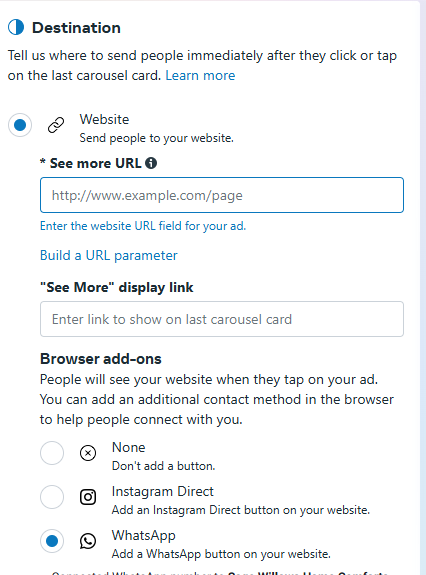
Task: Click the Destination half-circle status icon
Action: pyautogui.click(x=16, y=28)
